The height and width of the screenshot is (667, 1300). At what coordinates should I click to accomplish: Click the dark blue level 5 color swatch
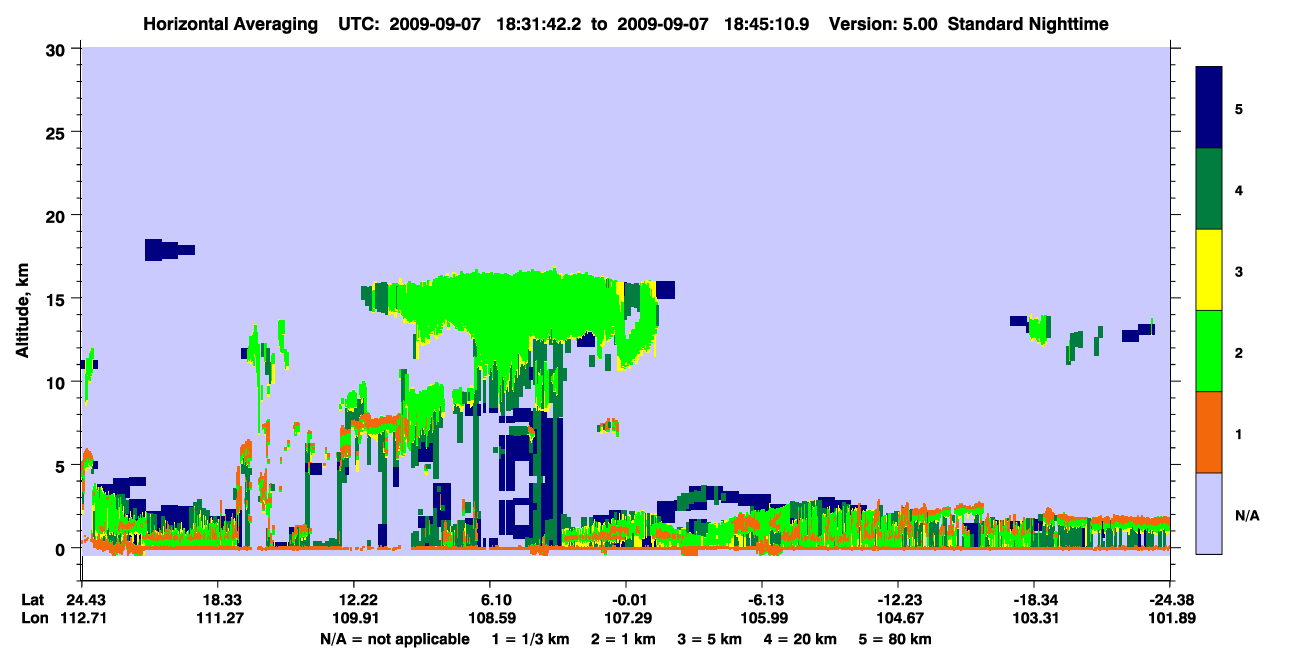click(x=1209, y=108)
